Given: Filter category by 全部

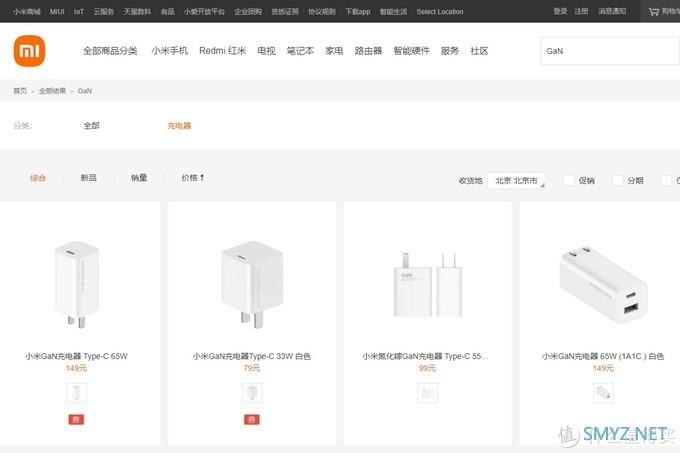Looking at the screenshot, I should 92,126.
